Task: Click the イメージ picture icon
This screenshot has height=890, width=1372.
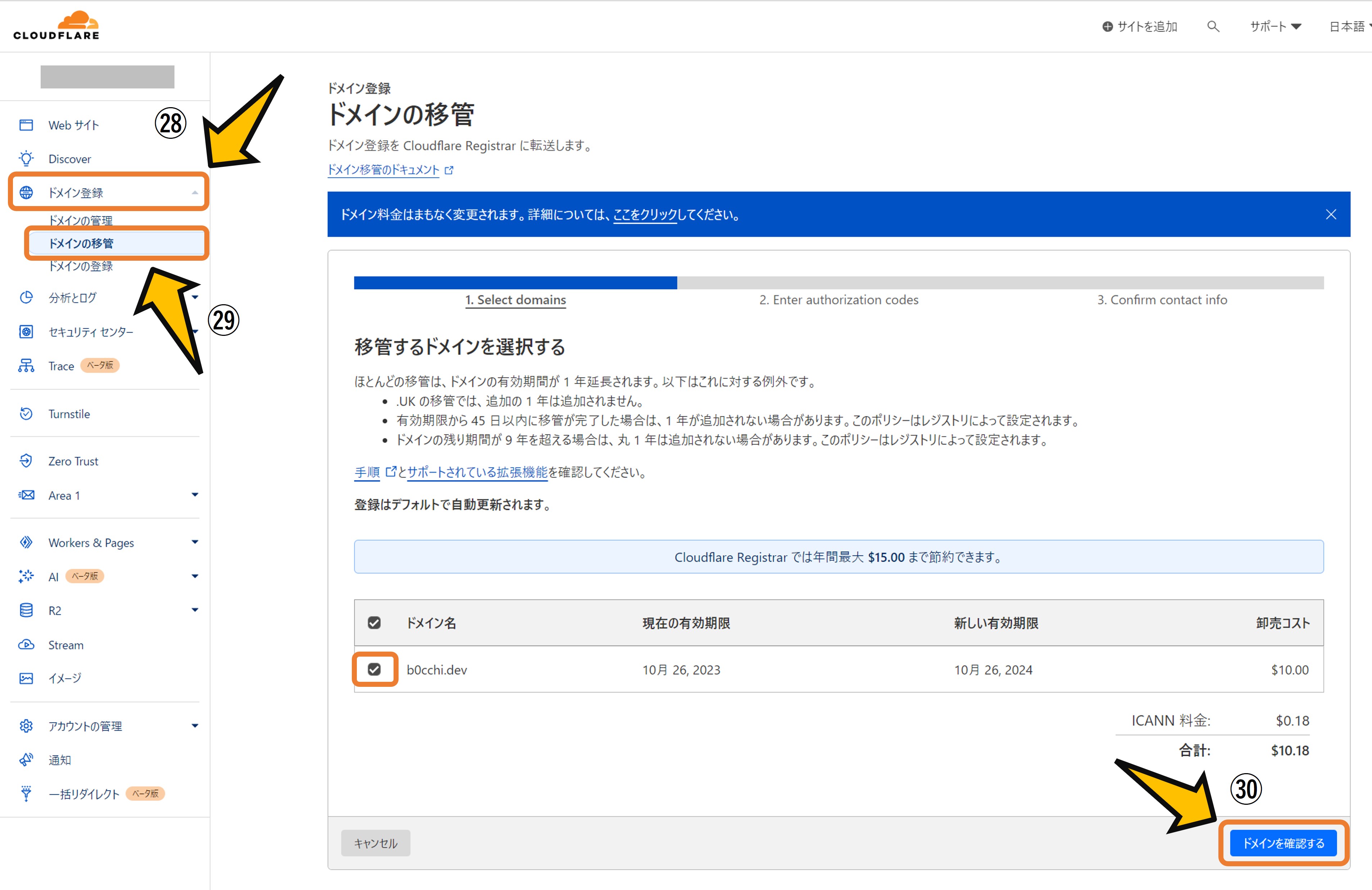Action: [26, 678]
